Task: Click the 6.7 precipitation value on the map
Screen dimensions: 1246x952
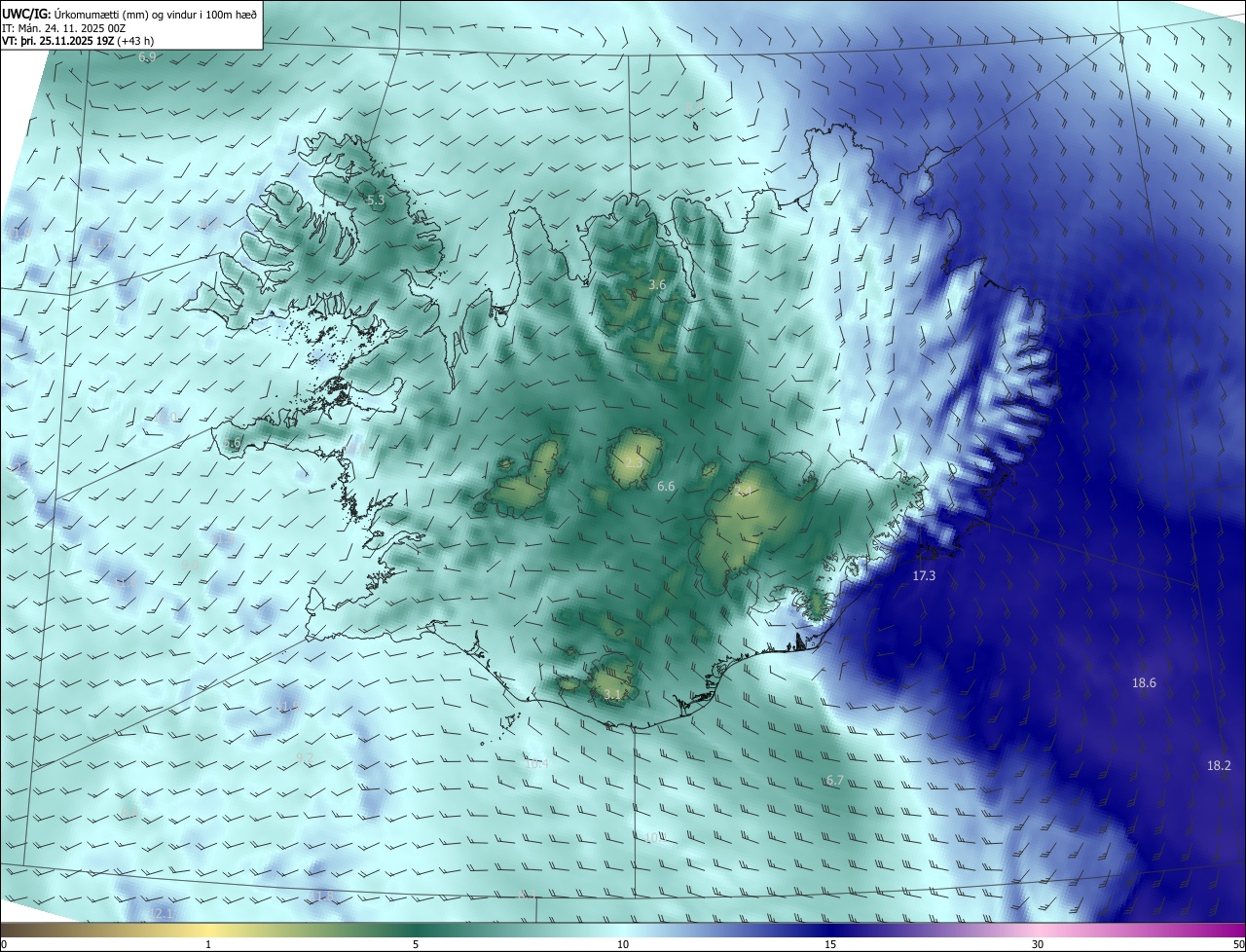Action: [834, 781]
